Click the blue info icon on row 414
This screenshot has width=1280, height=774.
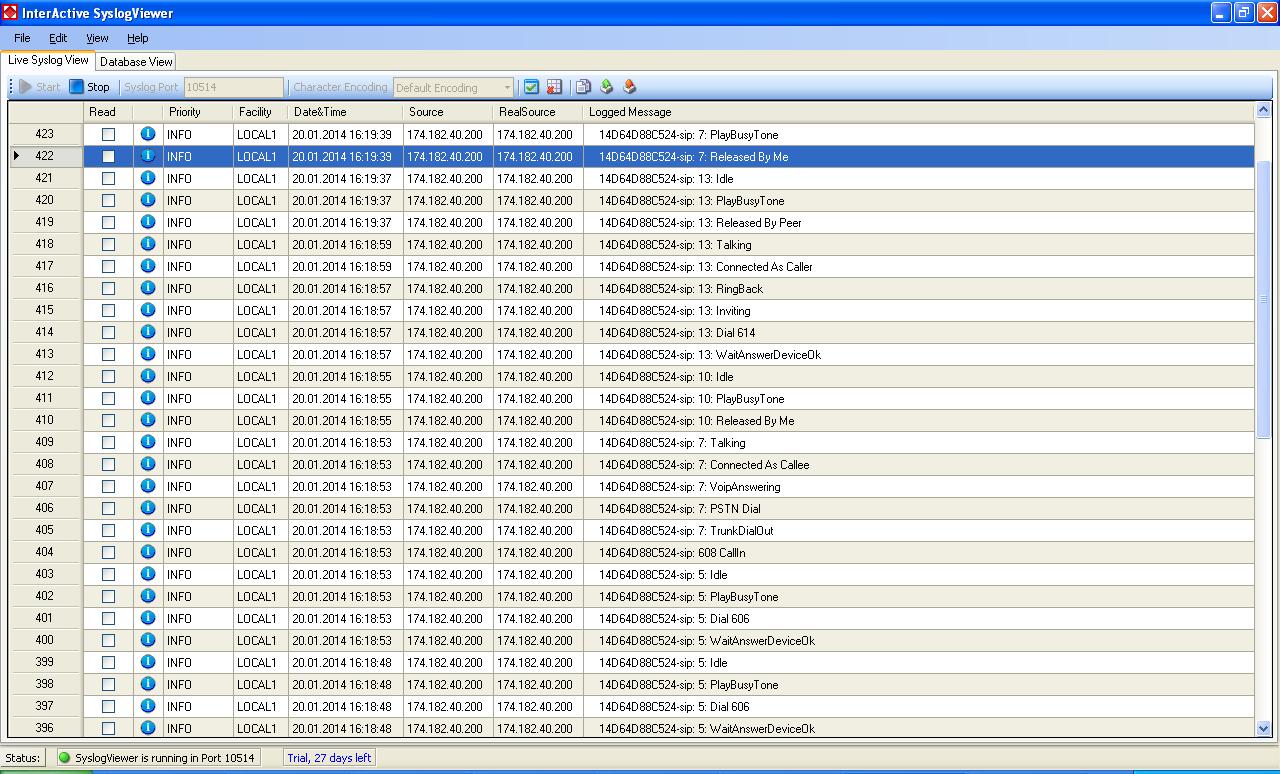click(x=148, y=332)
